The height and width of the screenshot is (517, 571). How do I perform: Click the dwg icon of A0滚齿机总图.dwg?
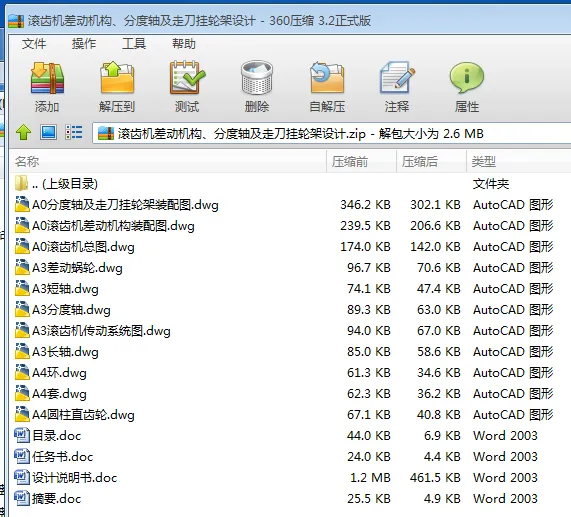pyautogui.click(x=22, y=246)
